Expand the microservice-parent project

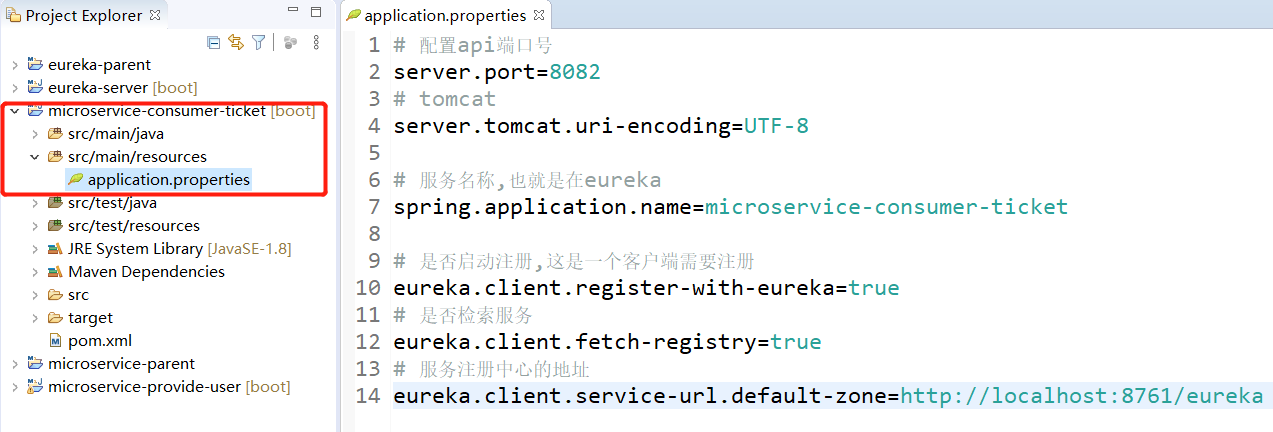15,364
